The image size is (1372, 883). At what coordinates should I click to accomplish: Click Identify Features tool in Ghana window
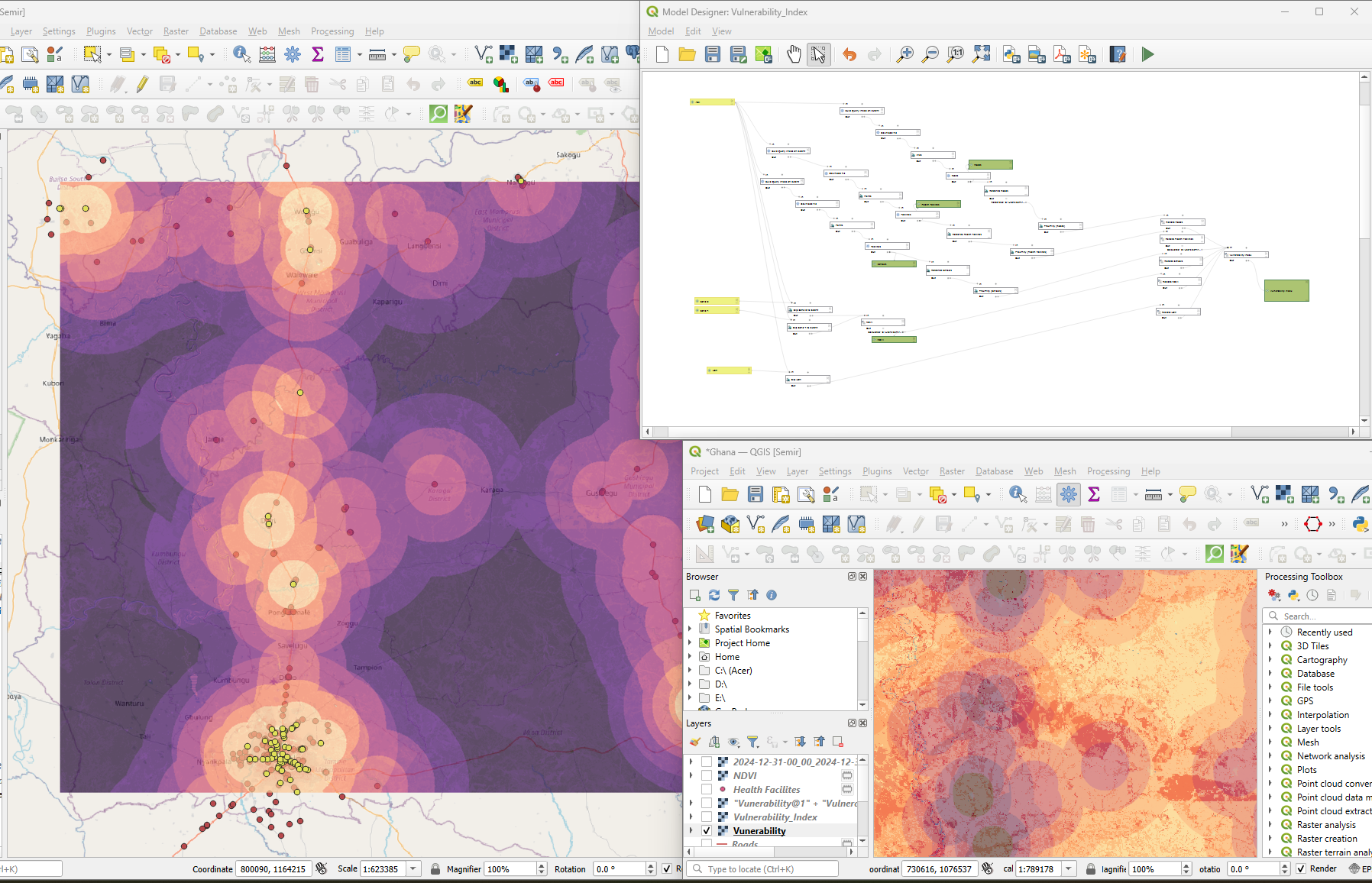tap(1018, 494)
